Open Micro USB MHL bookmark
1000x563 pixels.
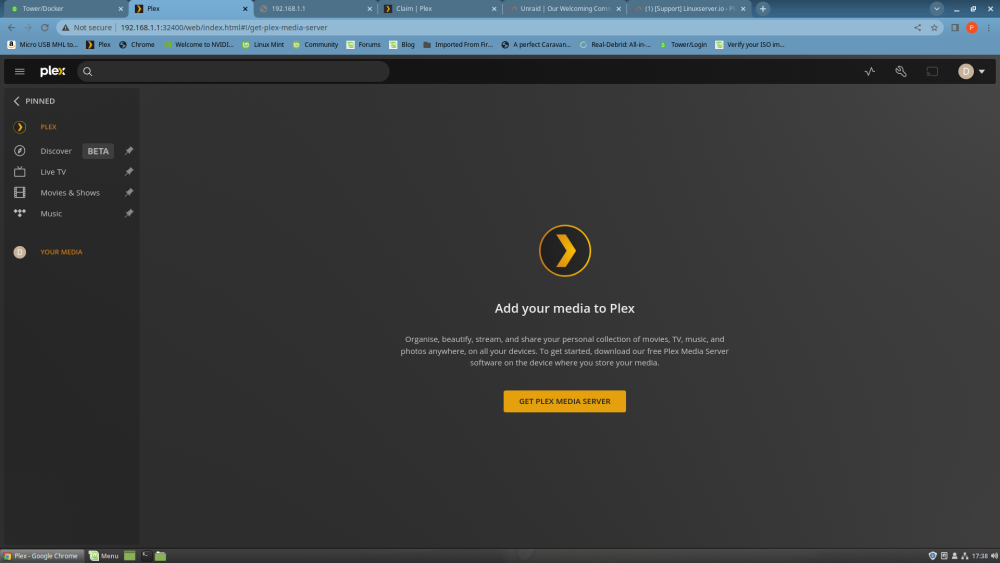click(x=42, y=45)
